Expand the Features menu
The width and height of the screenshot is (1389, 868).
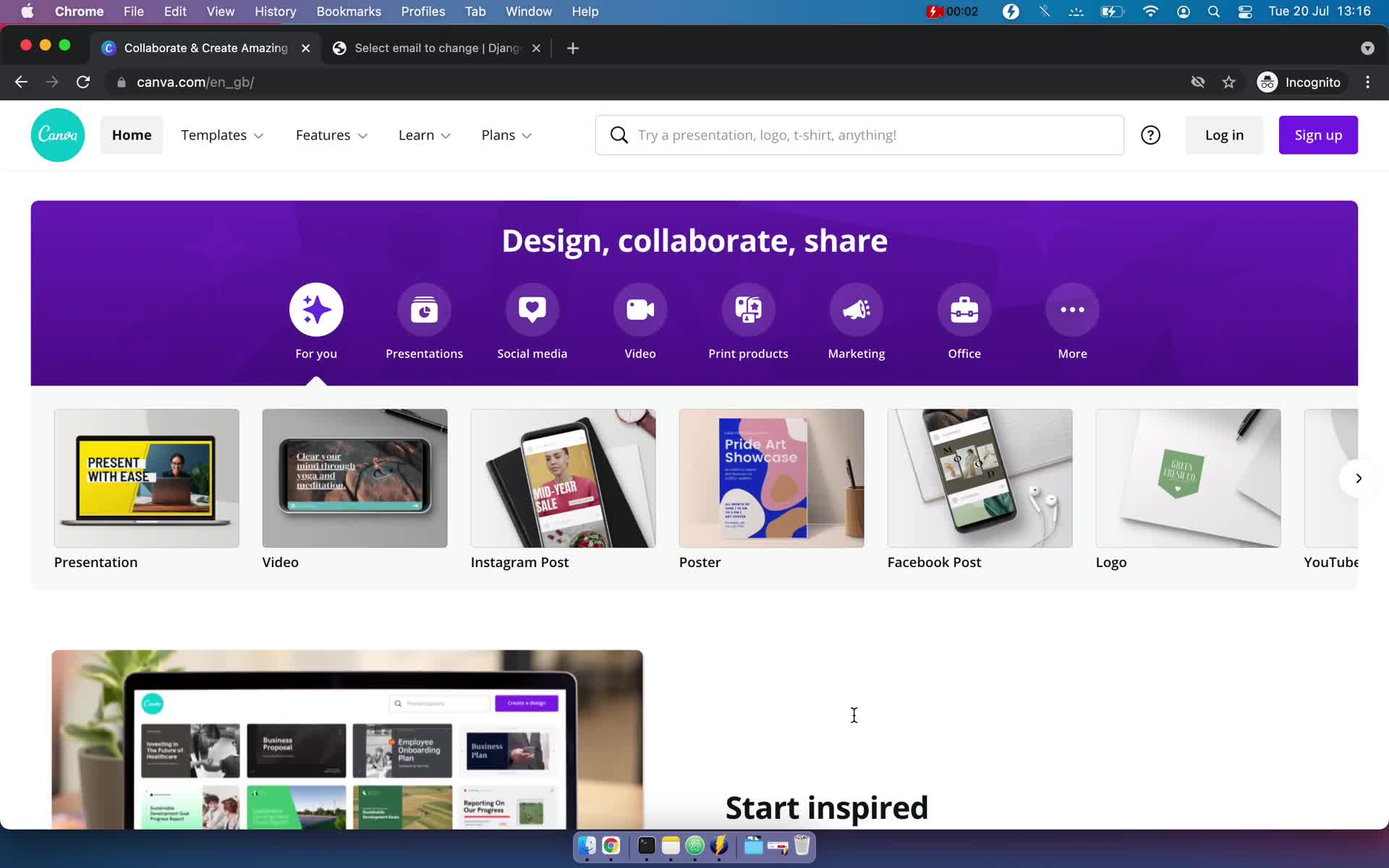(331, 135)
